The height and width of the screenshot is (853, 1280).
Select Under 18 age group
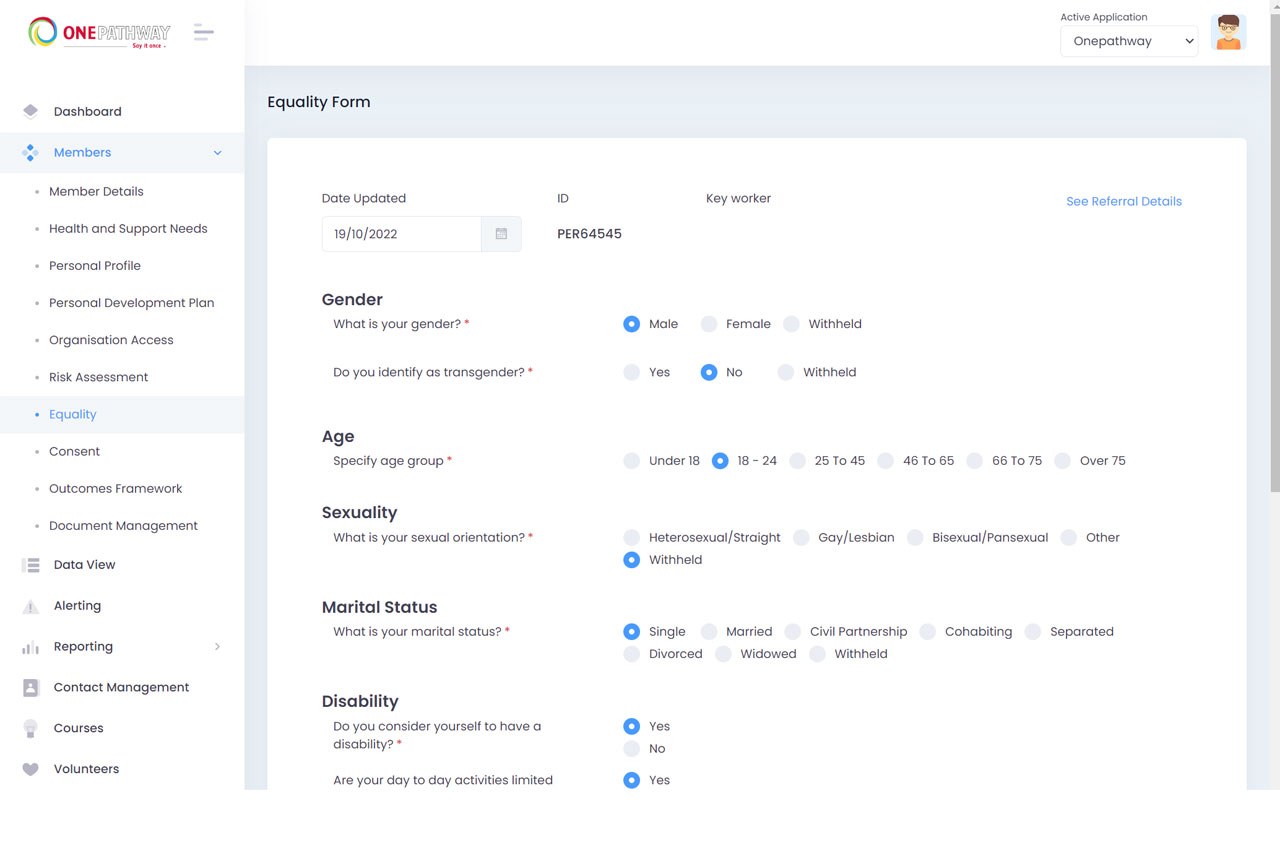tap(631, 461)
